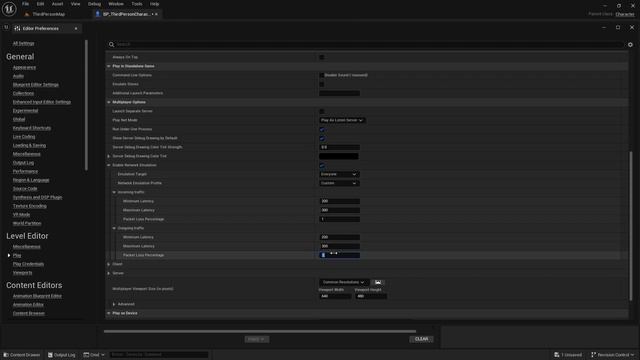The image size is (640, 360).
Task: Click the Revision Control icon
Action: (593, 355)
